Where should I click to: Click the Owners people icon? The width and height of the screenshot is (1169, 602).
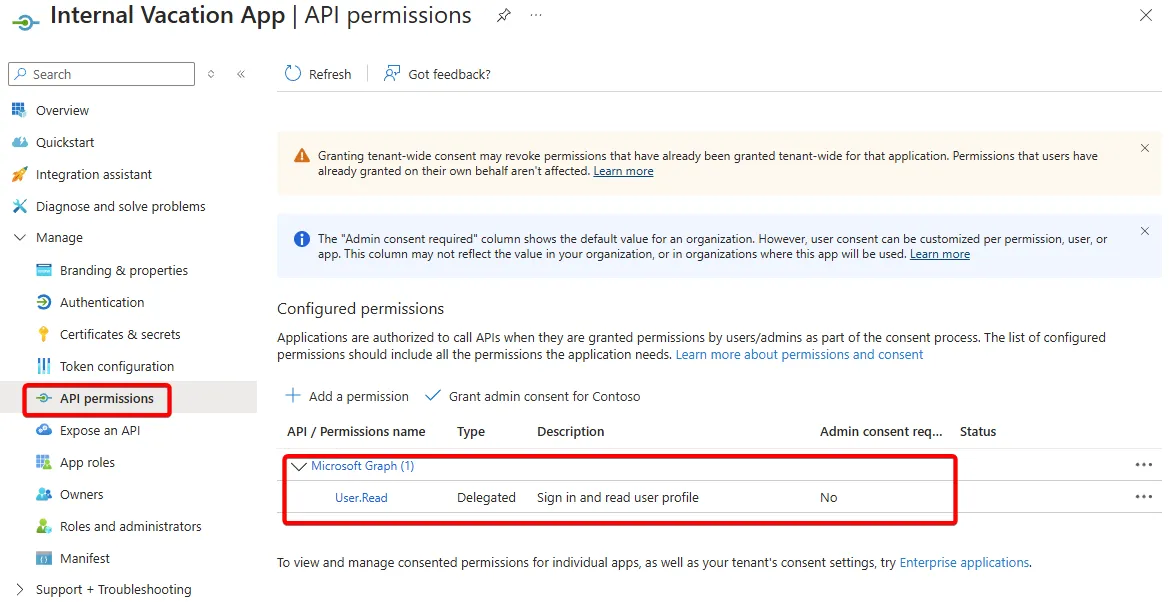tap(44, 494)
